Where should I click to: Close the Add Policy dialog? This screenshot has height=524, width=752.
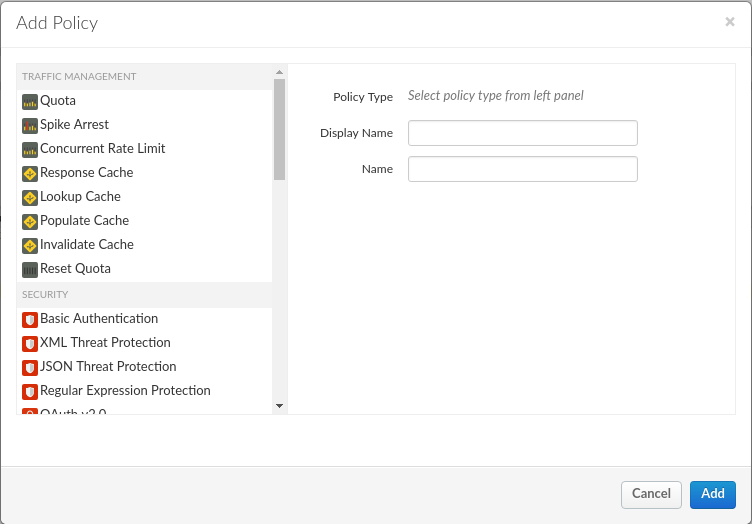click(x=730, y=21)
